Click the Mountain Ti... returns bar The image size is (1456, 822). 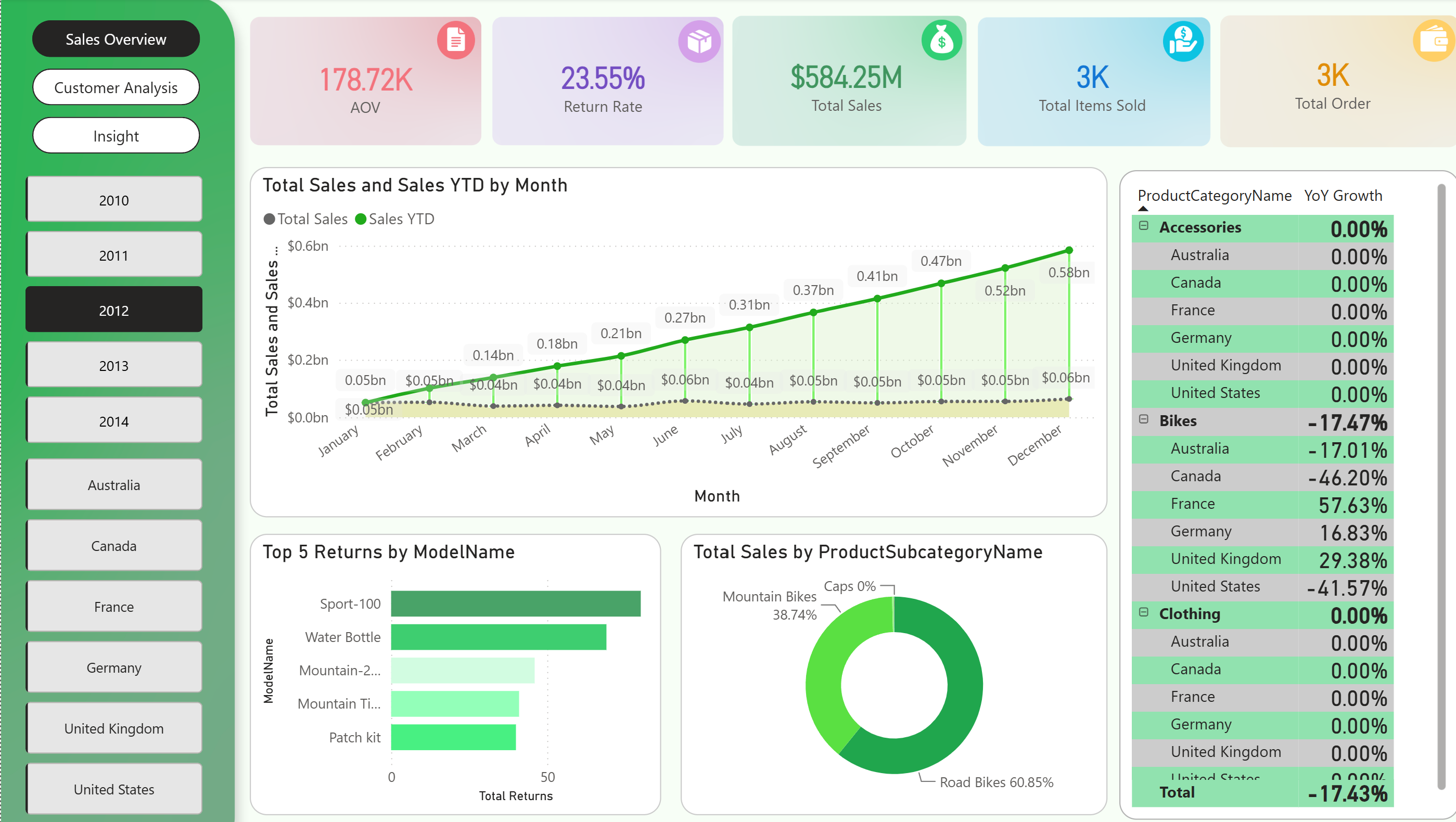[455, 703]
